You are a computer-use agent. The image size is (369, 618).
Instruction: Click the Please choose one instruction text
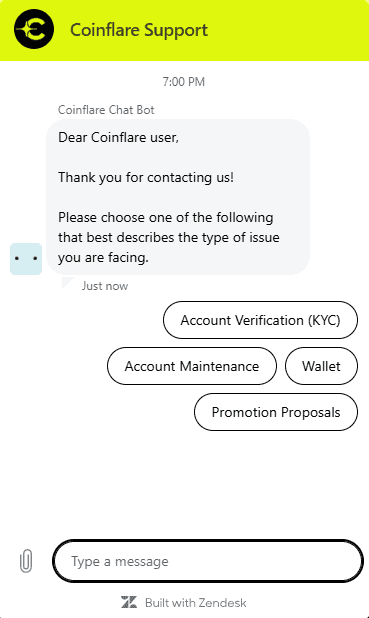tap(169, 237)
